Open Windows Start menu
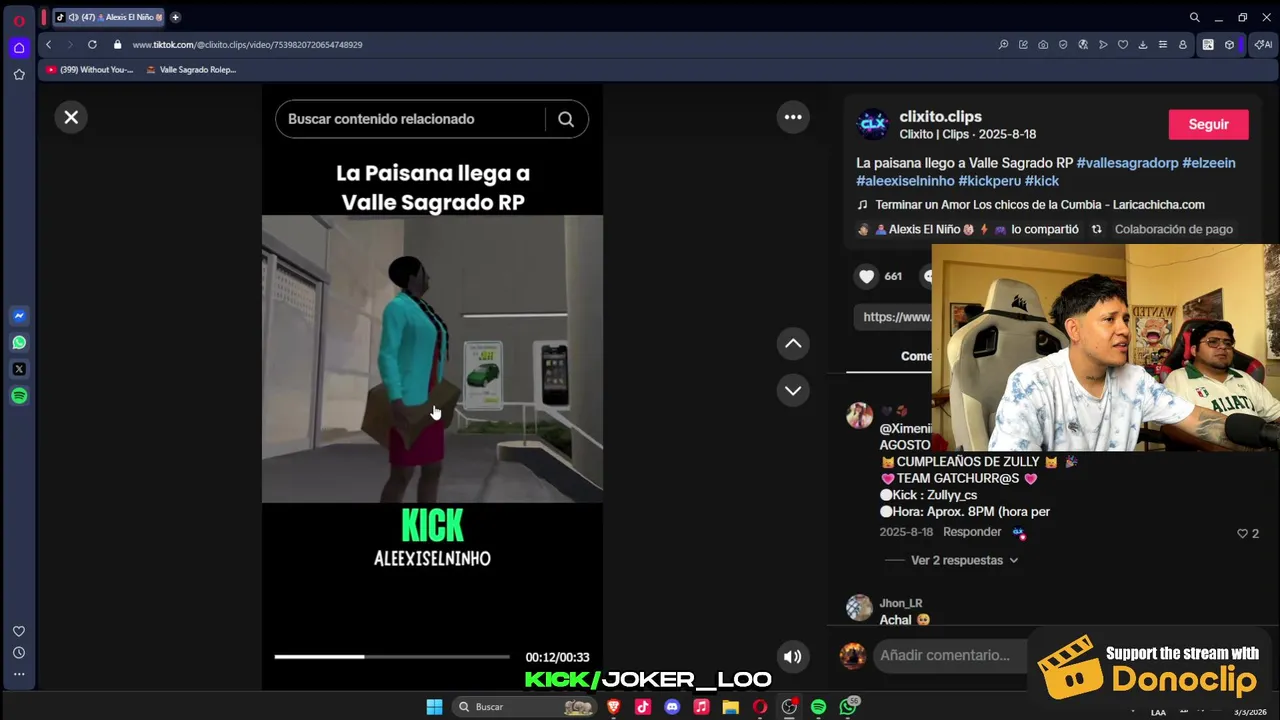This screenshot has width=1280, height=720. point(434,707)
